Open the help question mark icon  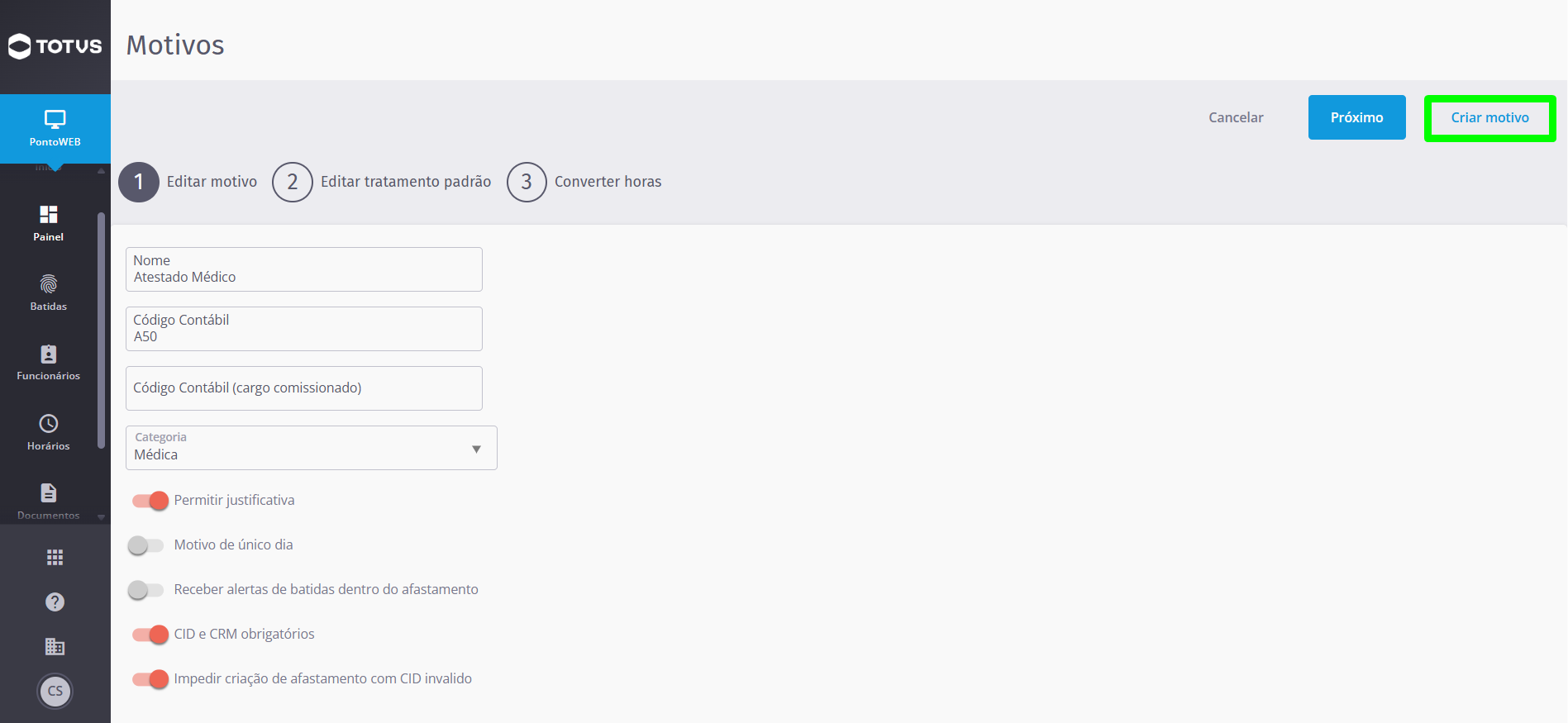click(x=55, y=602)
